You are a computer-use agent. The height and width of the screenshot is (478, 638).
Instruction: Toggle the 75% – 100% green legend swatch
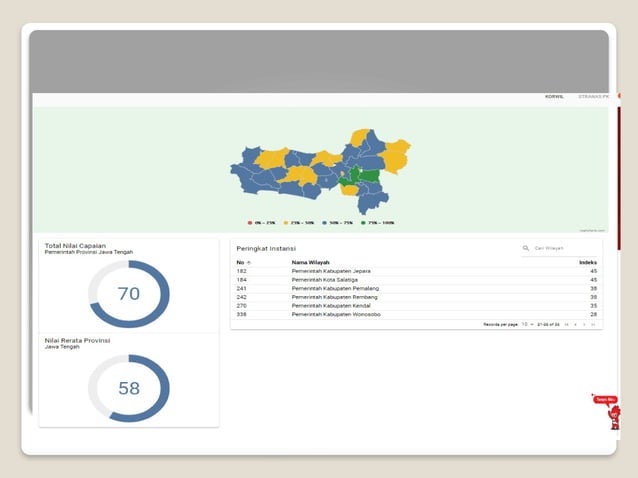pos(365,223)
